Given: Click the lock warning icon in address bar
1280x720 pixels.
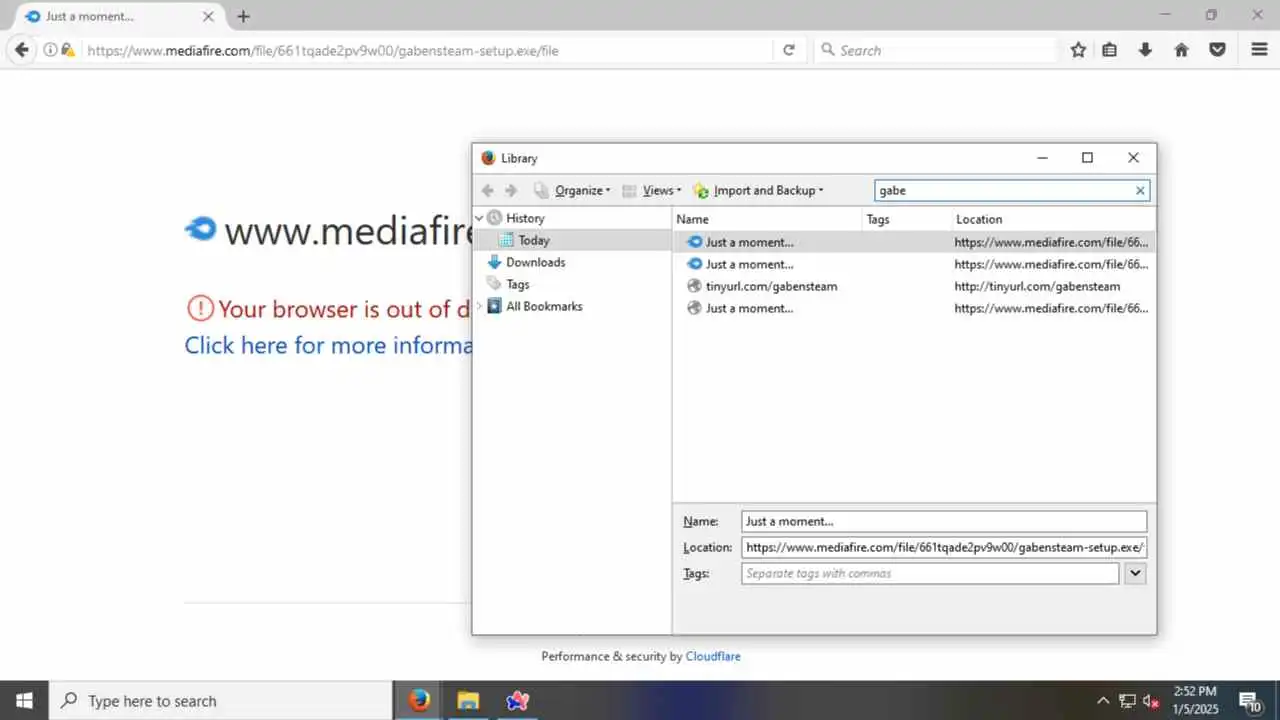Looking at the screenshot, I should click(x=67, y=50).
